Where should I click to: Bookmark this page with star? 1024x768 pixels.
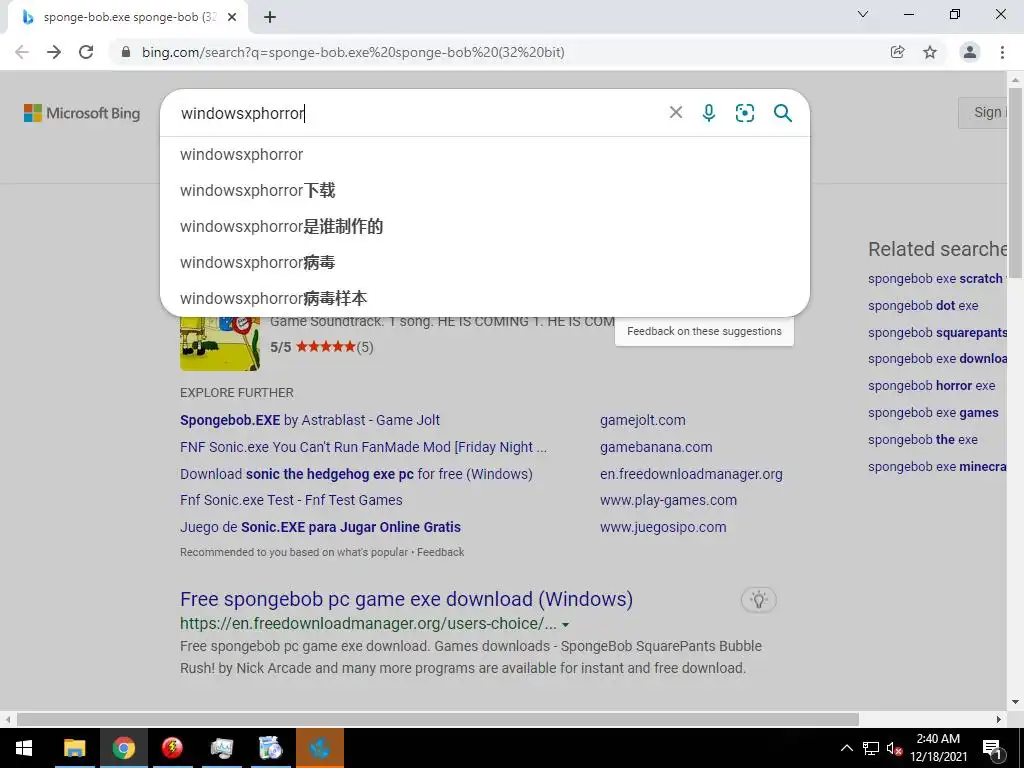(x=930, y=52)
